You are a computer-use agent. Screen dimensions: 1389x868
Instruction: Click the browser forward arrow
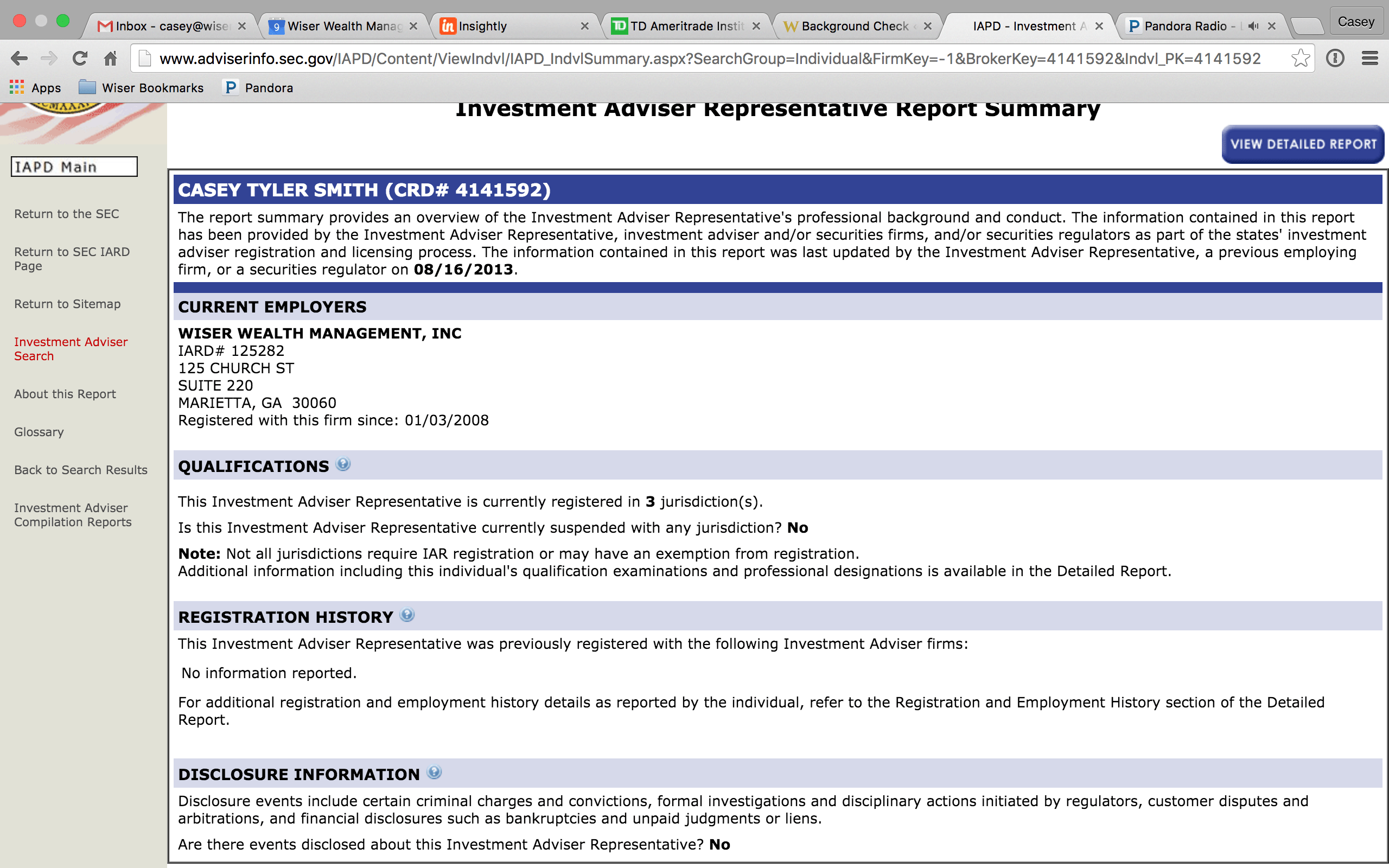click(49, 59)
